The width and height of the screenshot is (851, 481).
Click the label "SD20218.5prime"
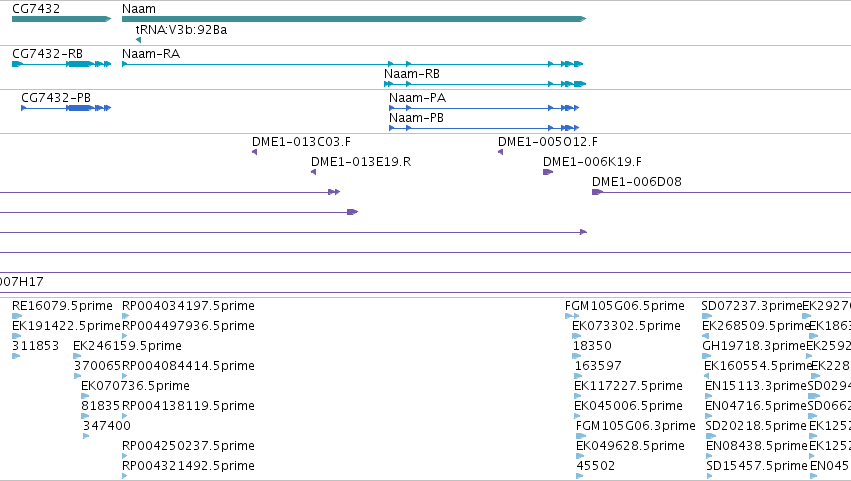pyautogui.click(x=756, y=426)
